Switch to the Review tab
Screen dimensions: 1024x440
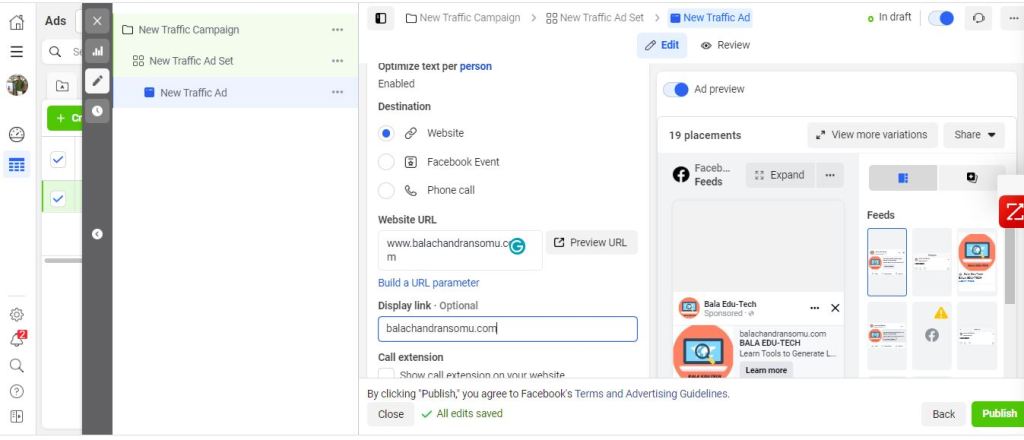(x=725, y=45)
